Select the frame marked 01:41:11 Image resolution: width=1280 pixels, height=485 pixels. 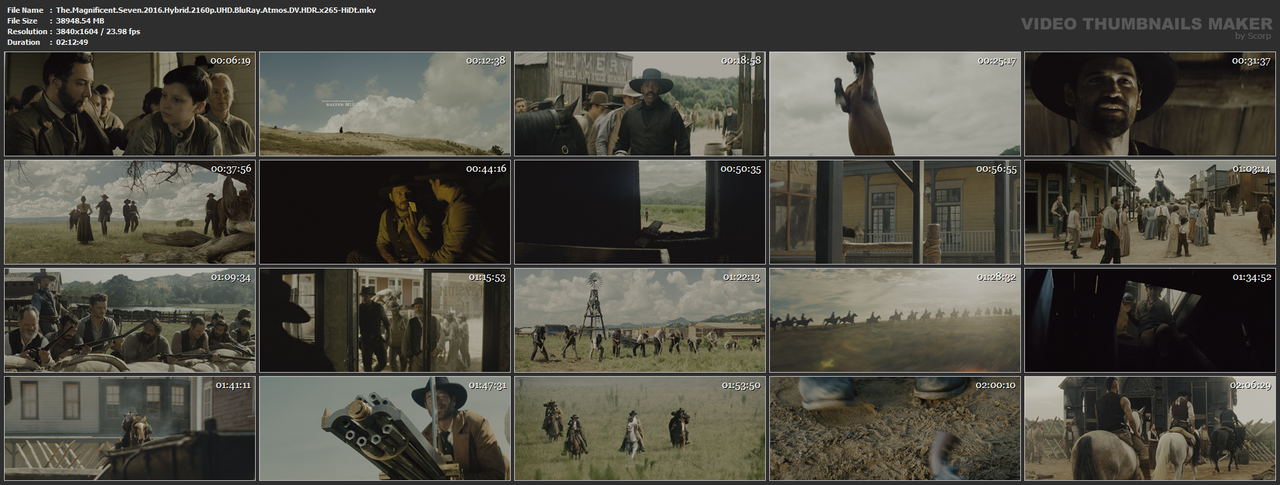(x=130, y=427)
